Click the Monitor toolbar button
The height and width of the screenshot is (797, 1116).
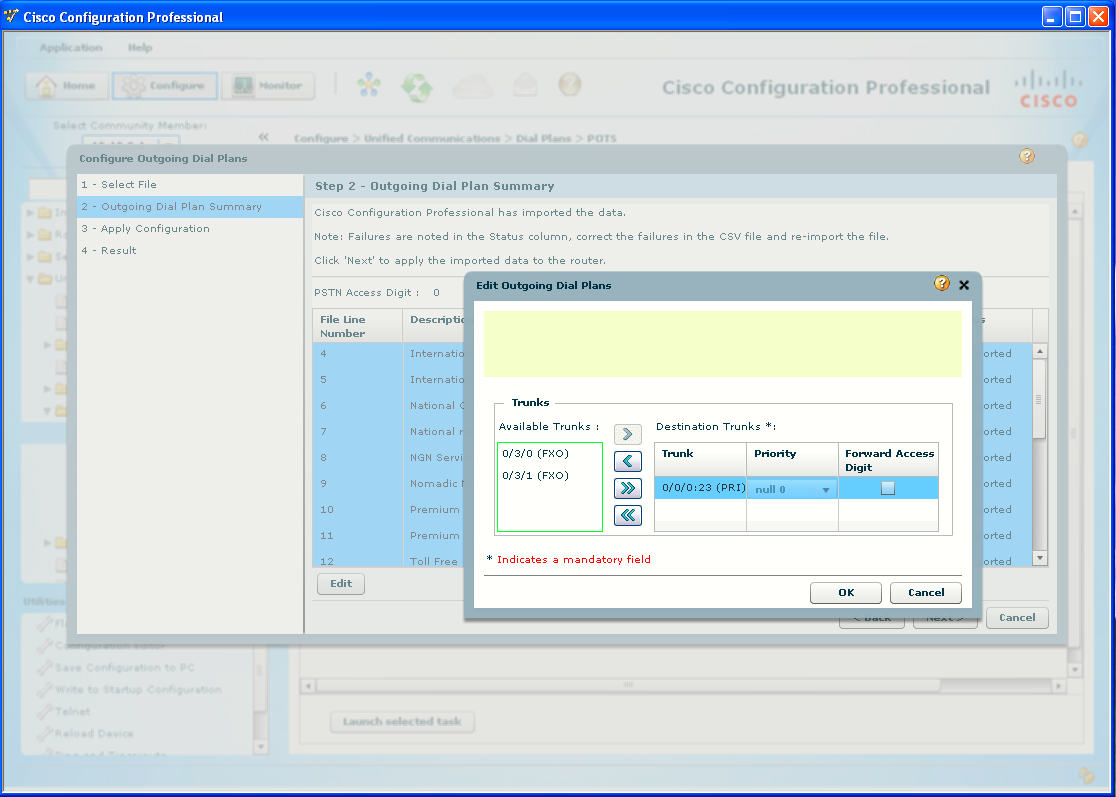268,85
